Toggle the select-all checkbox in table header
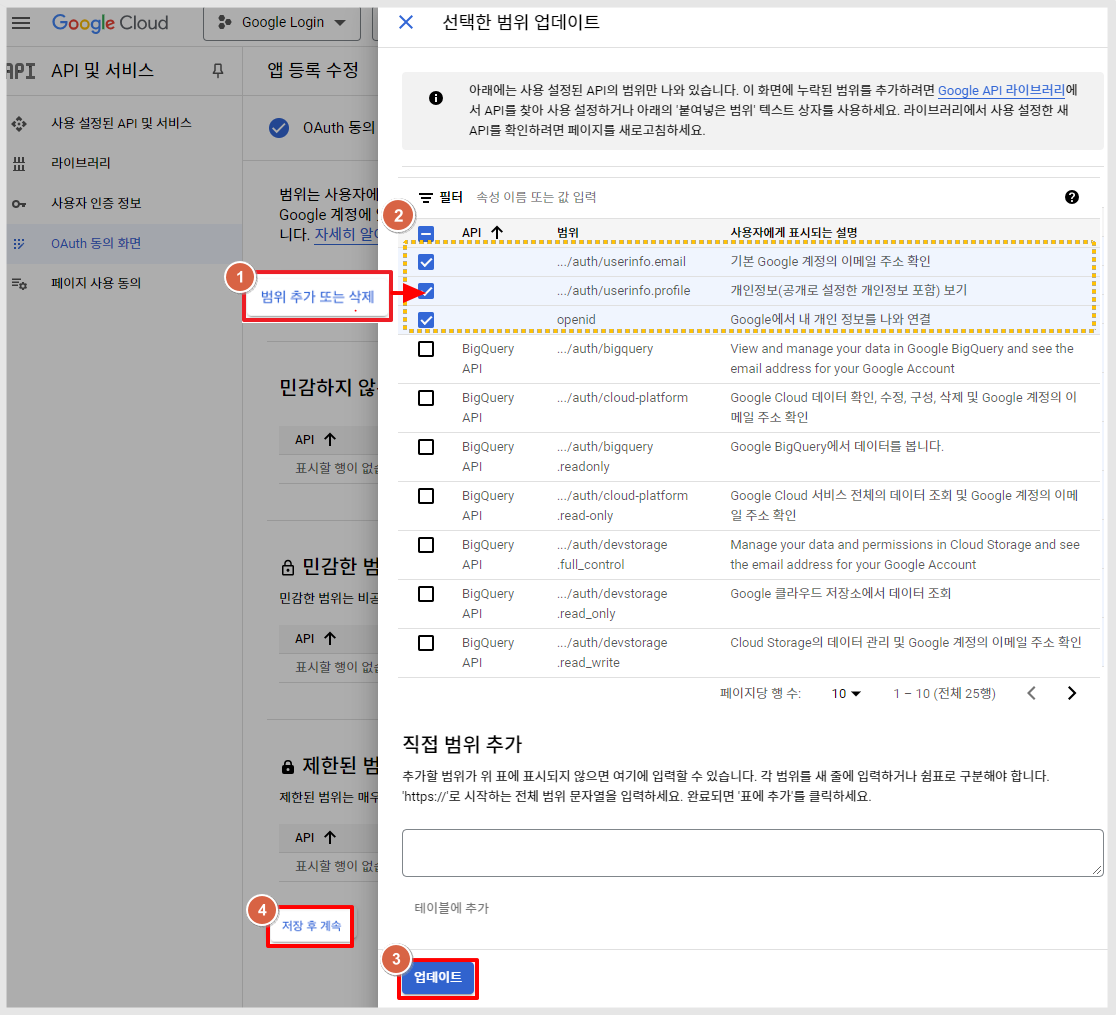Screen dimensions: 1116x1015 click(426, 233)
